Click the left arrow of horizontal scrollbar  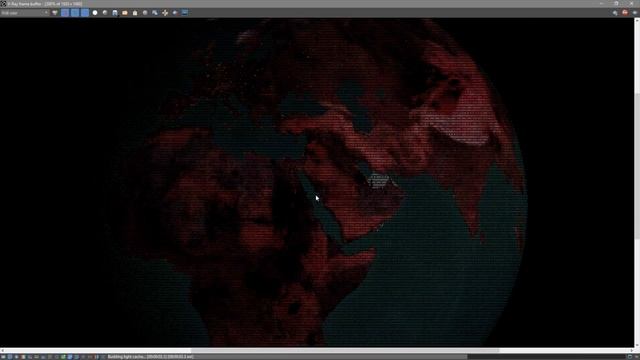coord(2,350)
